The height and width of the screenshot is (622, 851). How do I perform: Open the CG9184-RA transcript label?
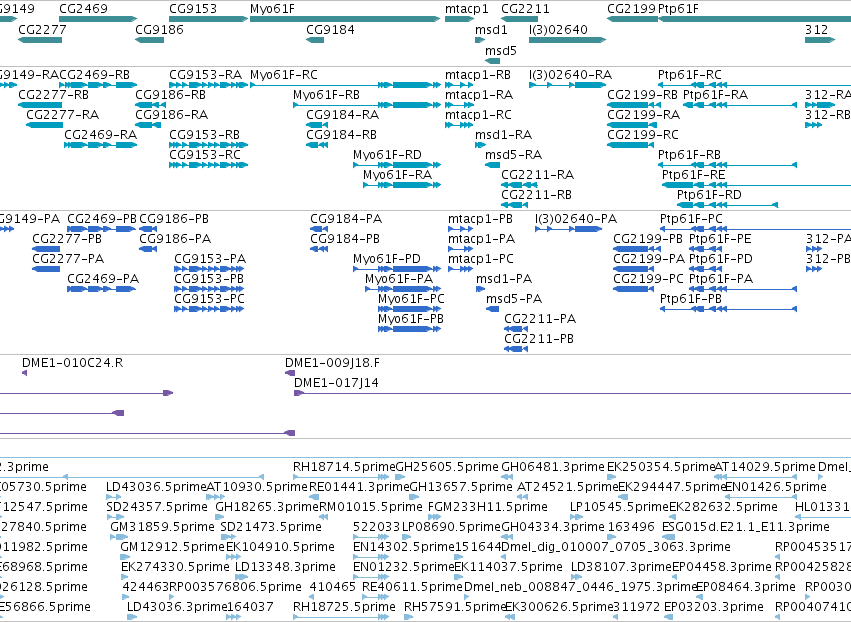pos(342,115)
